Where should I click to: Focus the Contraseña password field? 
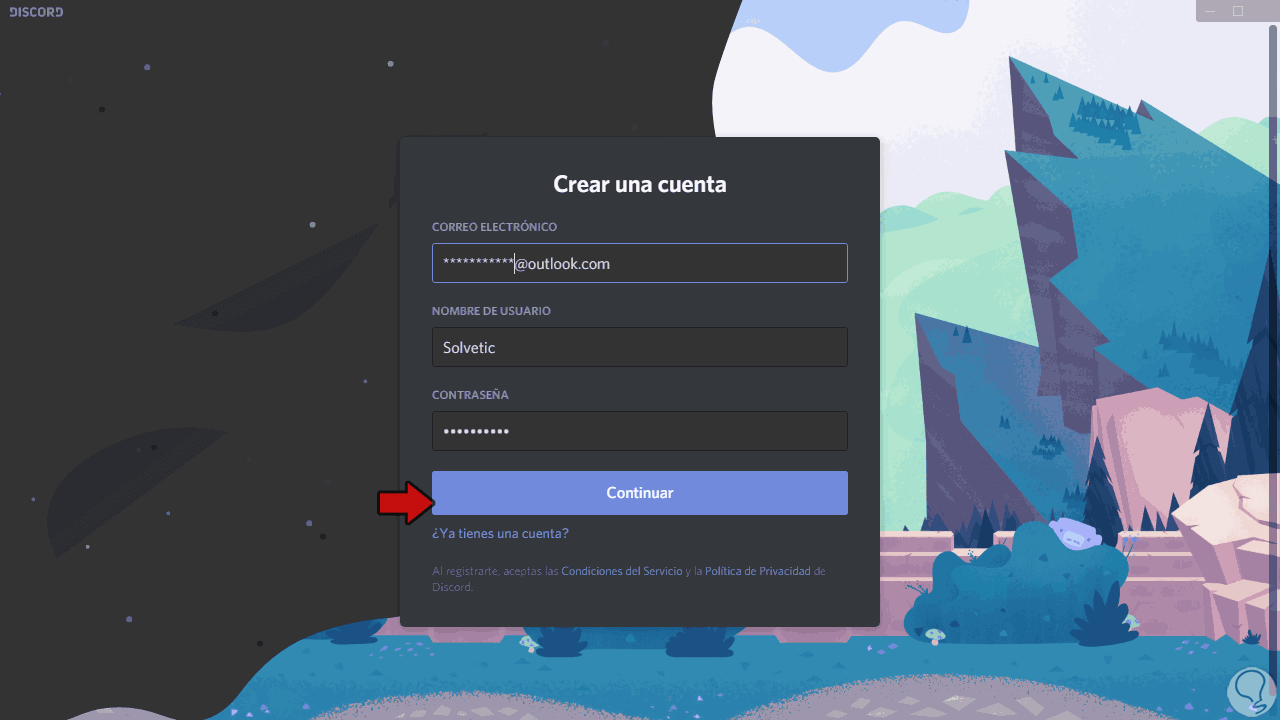[x=640, y=431]
